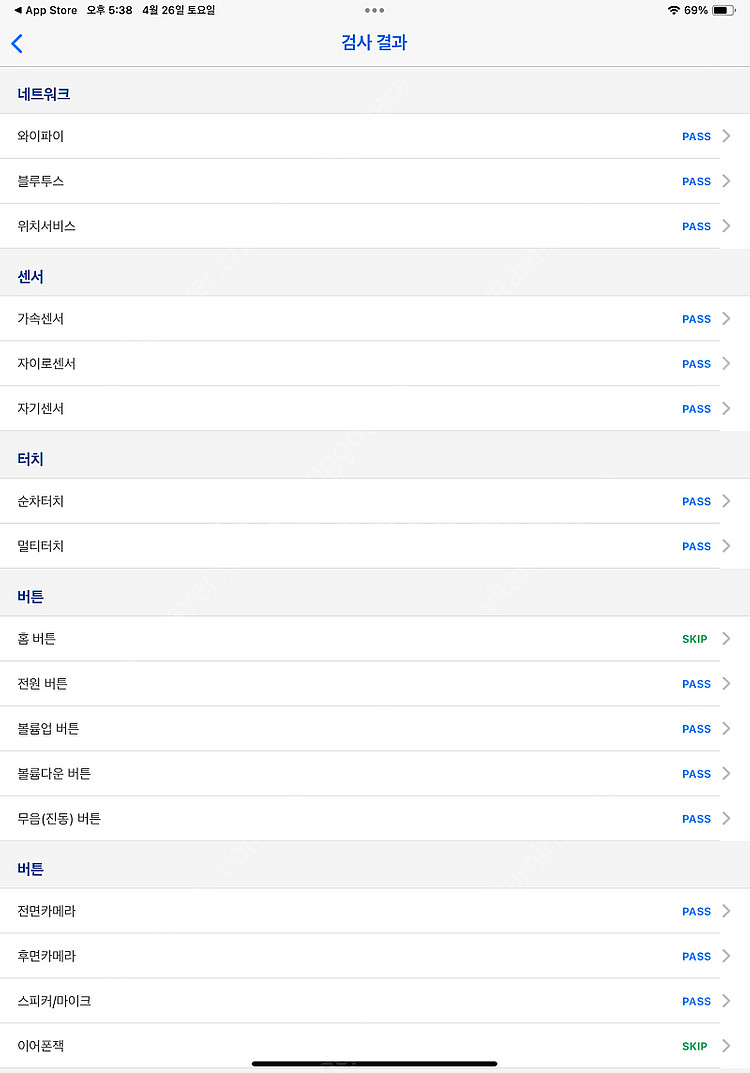
Task: Open 홈 버튼 row chevron
Action: pos(726,638)
